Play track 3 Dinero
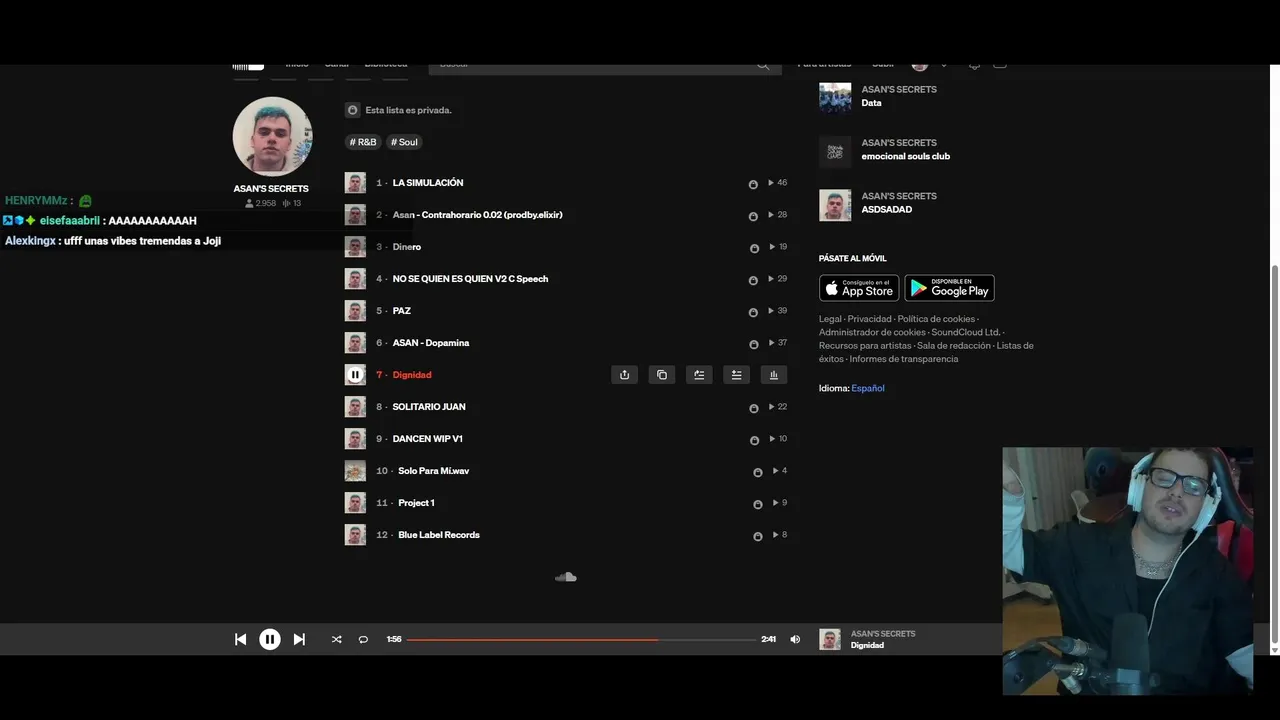The image size is (1280, 720). [407, 247]
